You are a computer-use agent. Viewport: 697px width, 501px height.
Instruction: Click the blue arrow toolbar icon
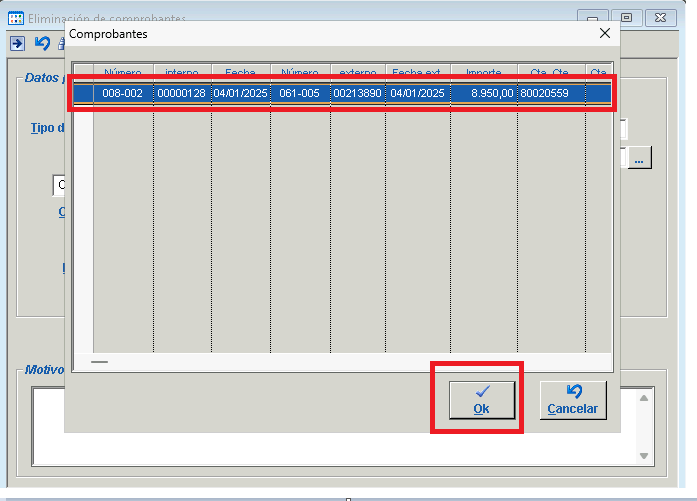coord(17,43)
